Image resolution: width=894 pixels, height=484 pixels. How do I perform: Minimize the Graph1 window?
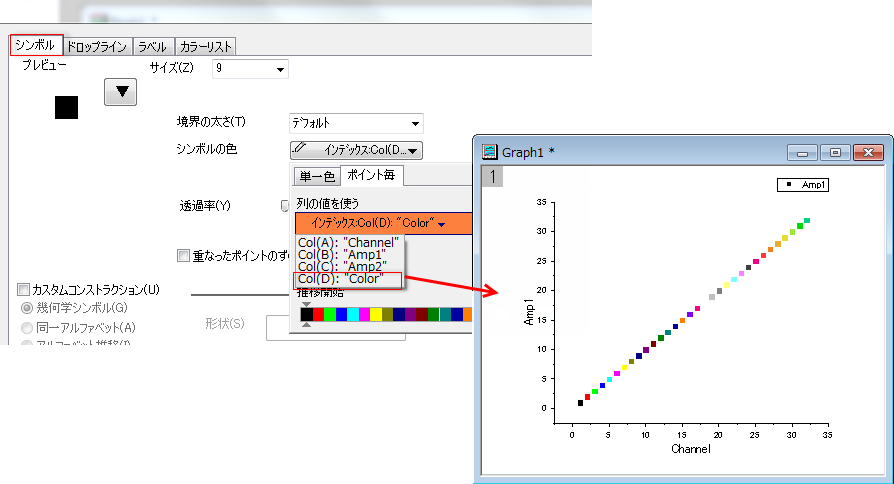click(x=803, y=153)
